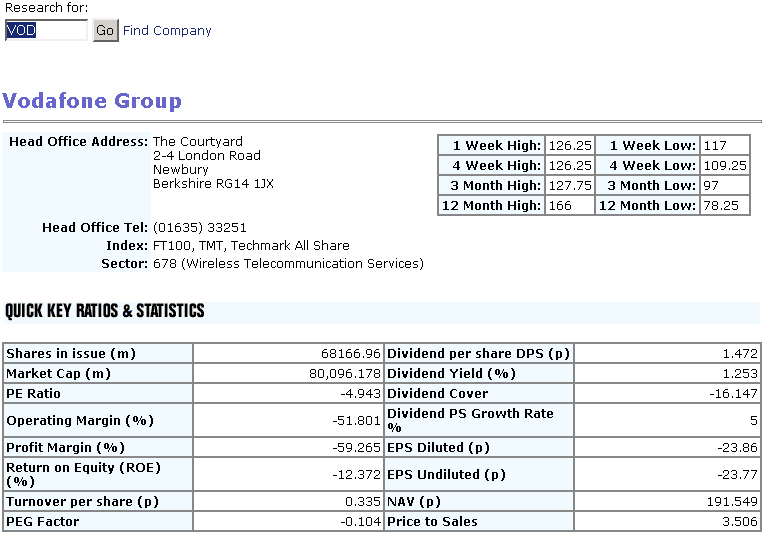Click the Quick Key Ratios & Statistics header
Screen dimensions: 763x533
tap(105, 311)
